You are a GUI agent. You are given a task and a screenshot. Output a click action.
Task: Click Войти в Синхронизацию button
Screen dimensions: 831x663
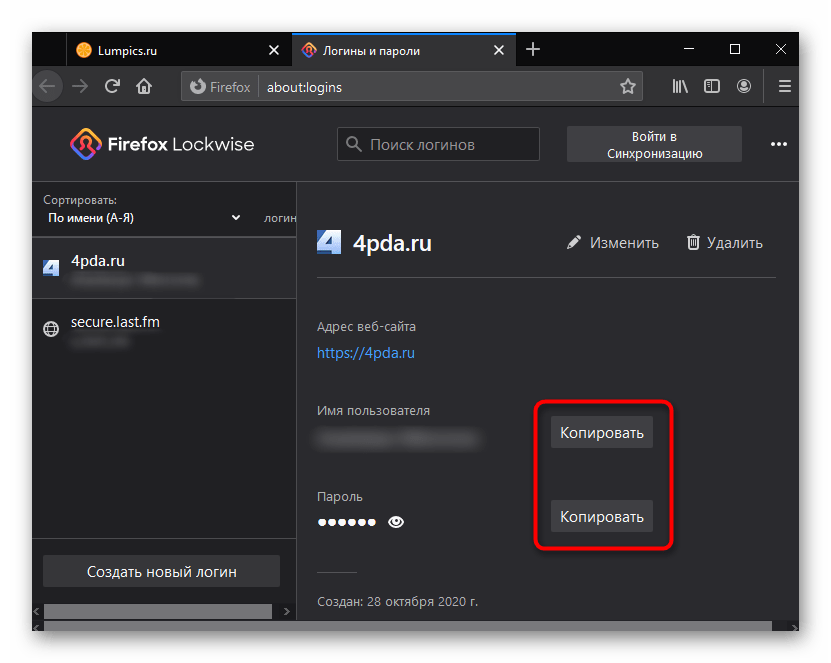click(654, 144)
